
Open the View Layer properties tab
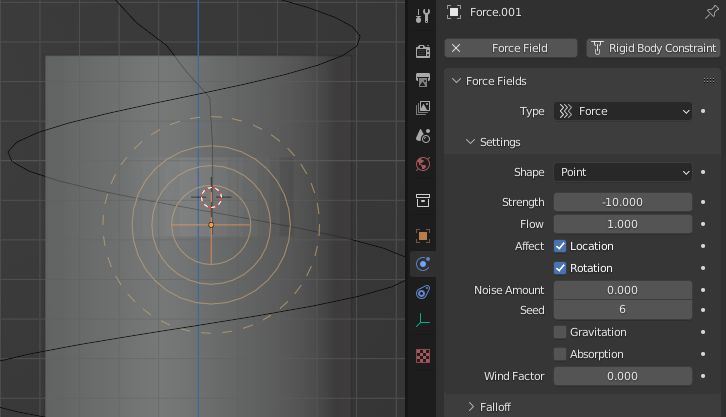pos(423,108)
